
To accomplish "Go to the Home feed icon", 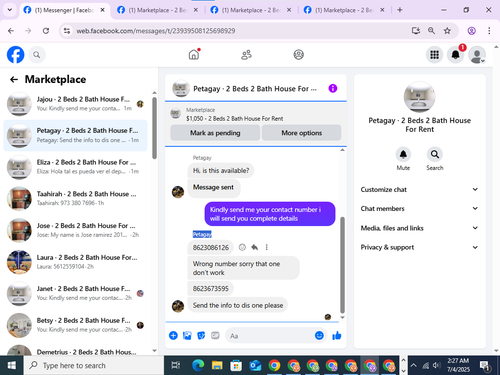I will pyautogui.click(x=194, y=54).
